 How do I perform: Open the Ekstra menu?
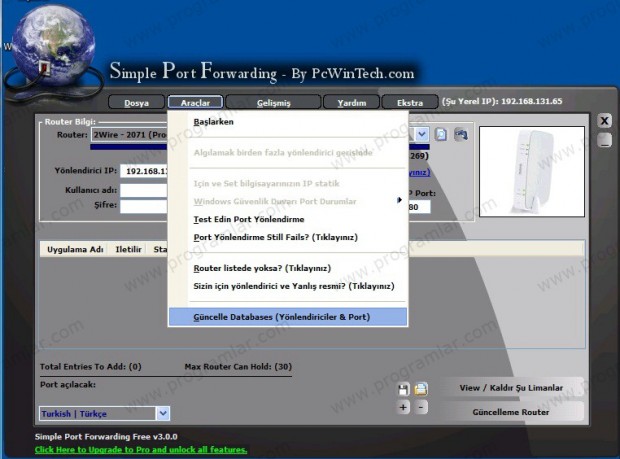click(x=410, y=102)
